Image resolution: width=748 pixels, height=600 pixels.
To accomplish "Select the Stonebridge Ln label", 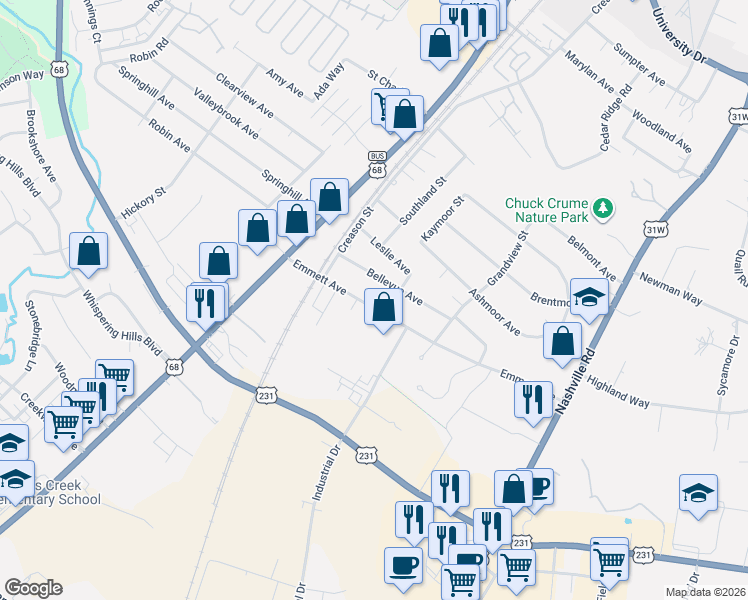I will [x=31, y=336].
